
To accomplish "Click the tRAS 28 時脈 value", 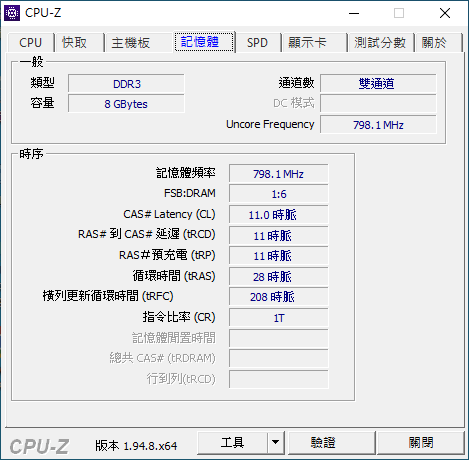I will click(279, 276).
